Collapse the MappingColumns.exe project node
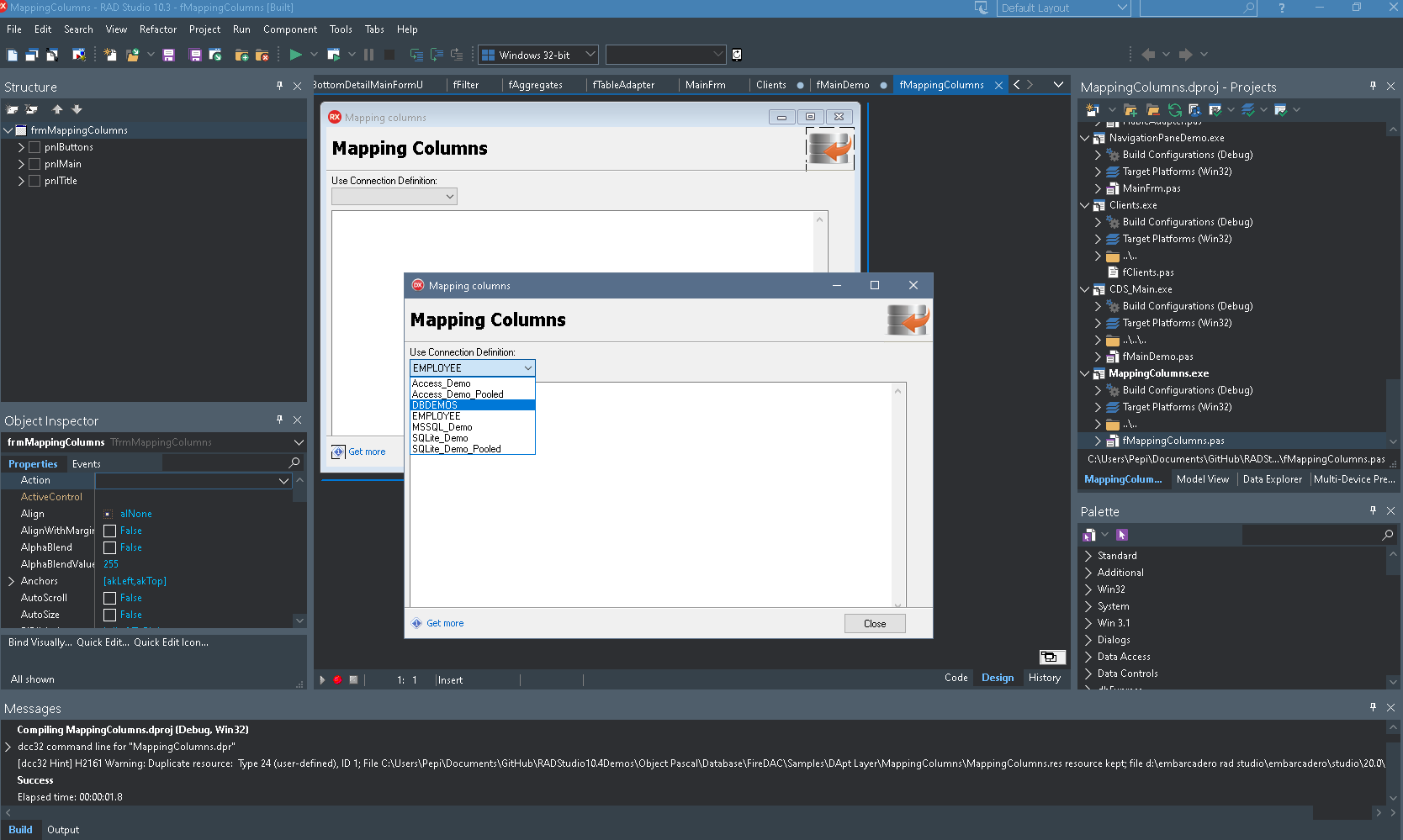 pos(1085,373)
